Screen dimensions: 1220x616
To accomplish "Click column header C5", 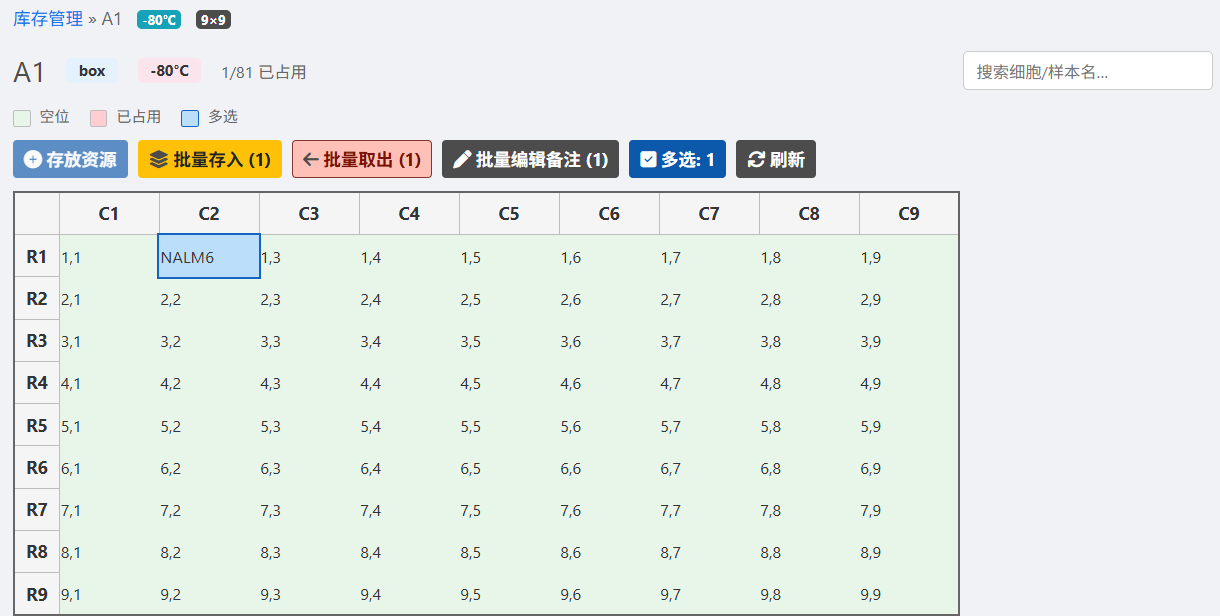I will tap(509, 213).
